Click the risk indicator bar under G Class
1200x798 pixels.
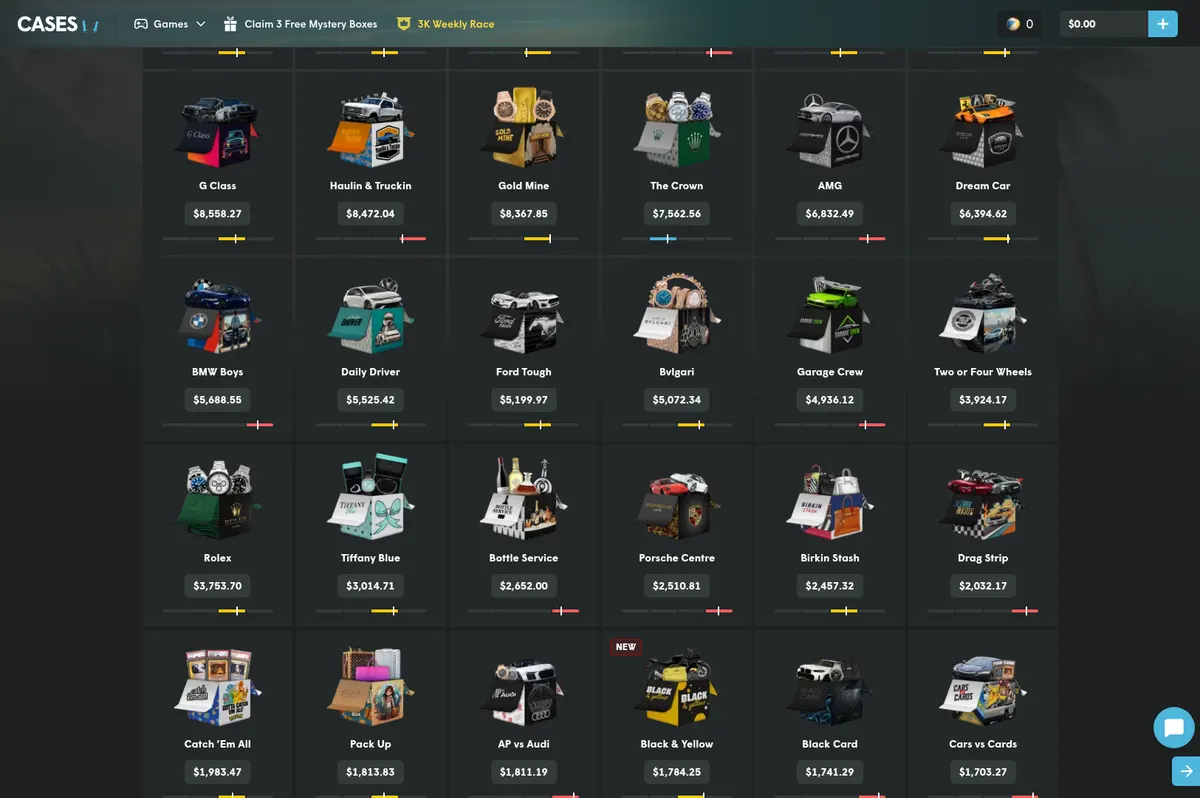(218, 238)
